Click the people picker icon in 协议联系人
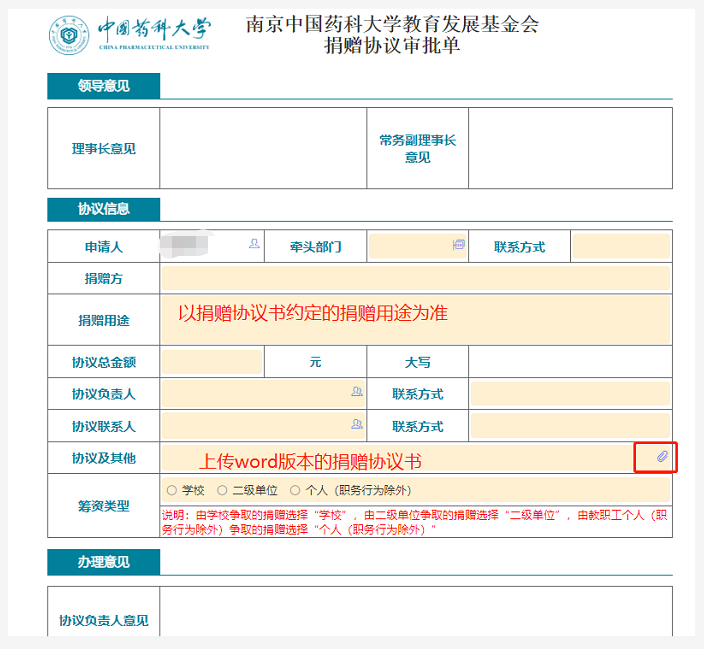 pos(357,425)
